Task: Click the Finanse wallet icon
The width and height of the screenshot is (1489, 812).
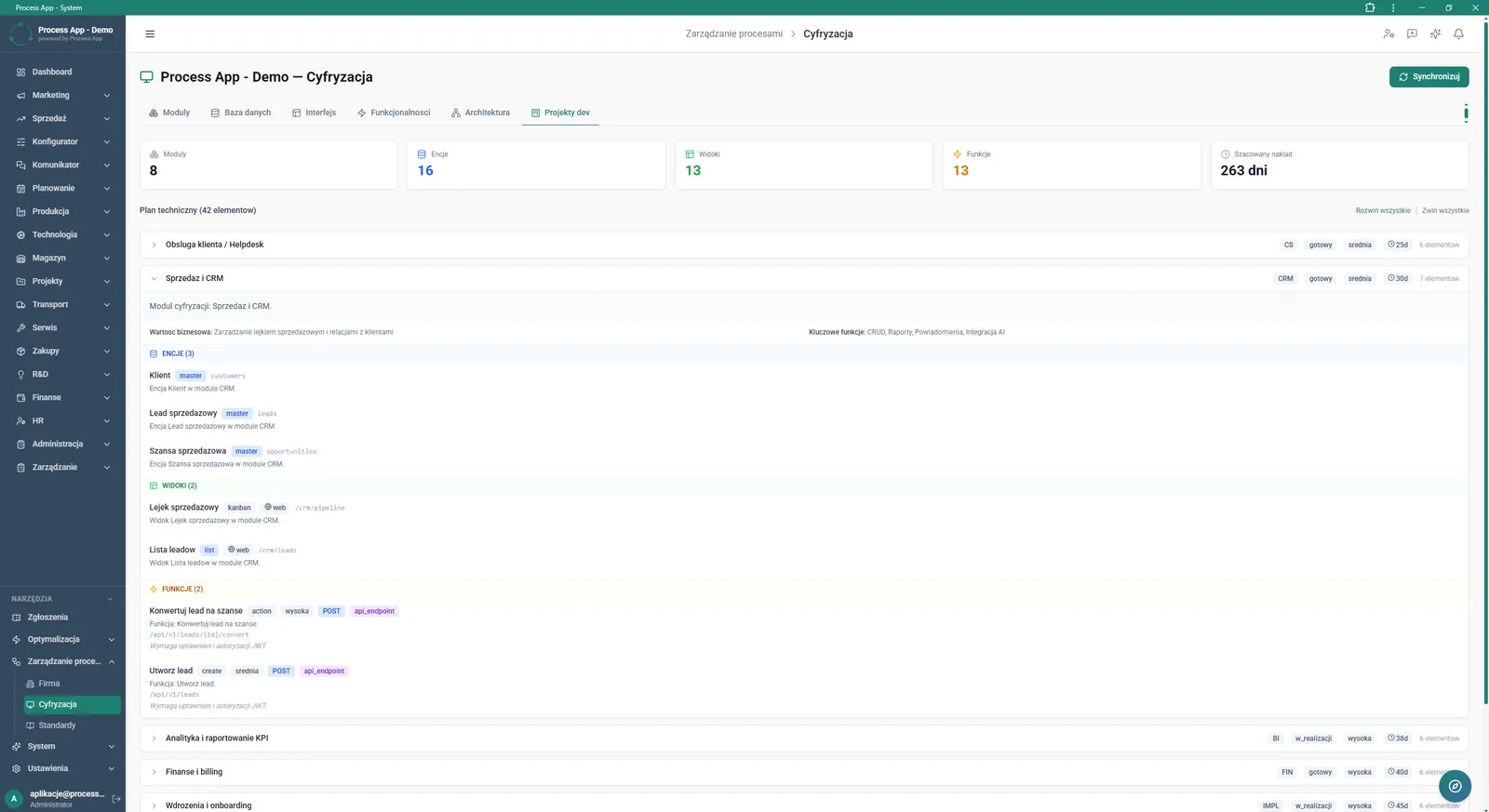Action: point(20,397)
